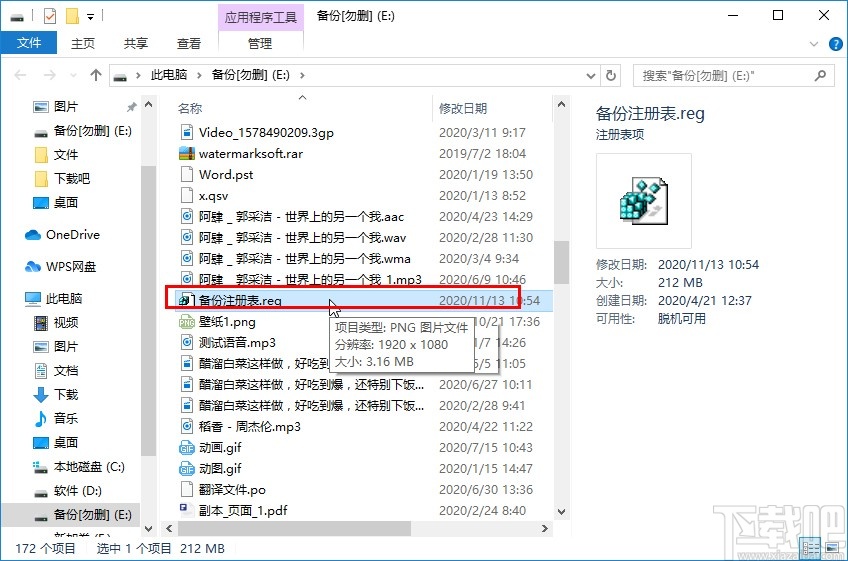The width and height of the screenshot is (848, 561).
Task: Select 翻译文件.po file
Action: tap(232, 490)
